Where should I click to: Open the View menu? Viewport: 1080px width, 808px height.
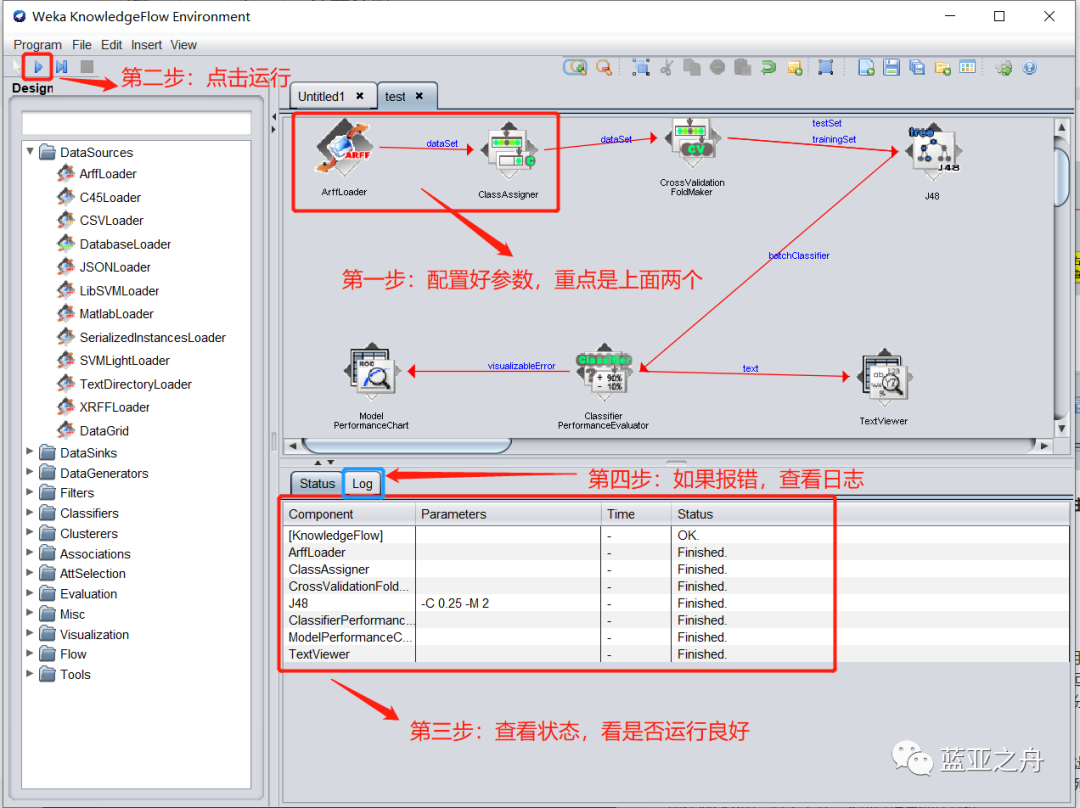click(x=183, y=45)
